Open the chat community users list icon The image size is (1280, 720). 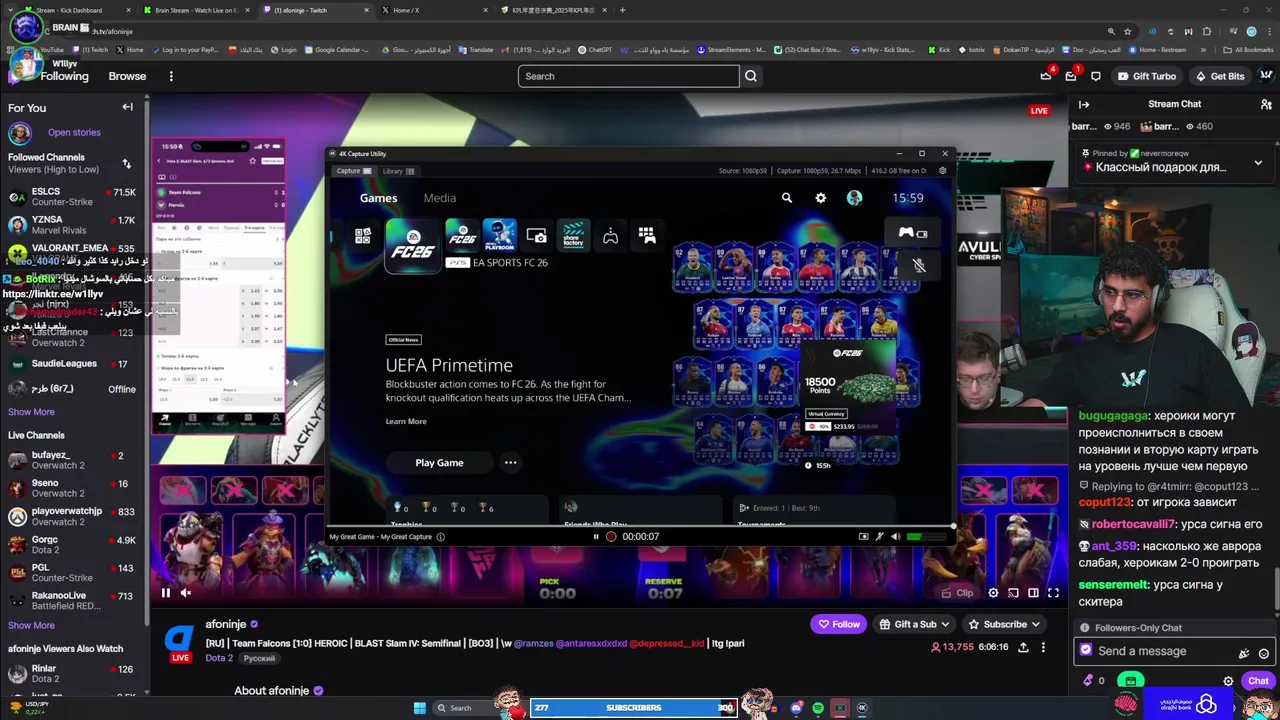click(1266, 104)
